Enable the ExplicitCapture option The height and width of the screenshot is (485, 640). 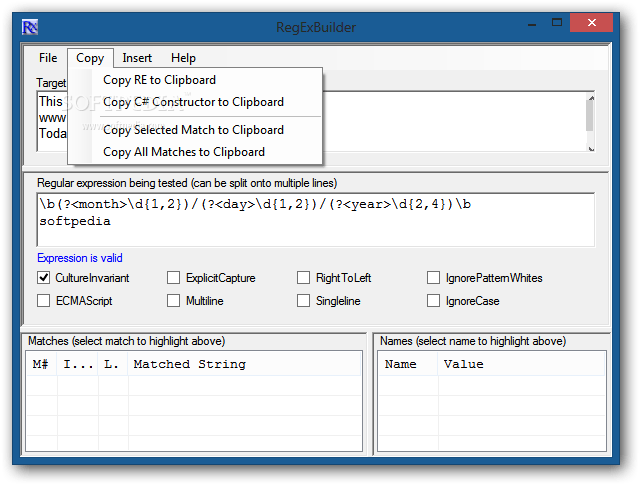(174, 277)
